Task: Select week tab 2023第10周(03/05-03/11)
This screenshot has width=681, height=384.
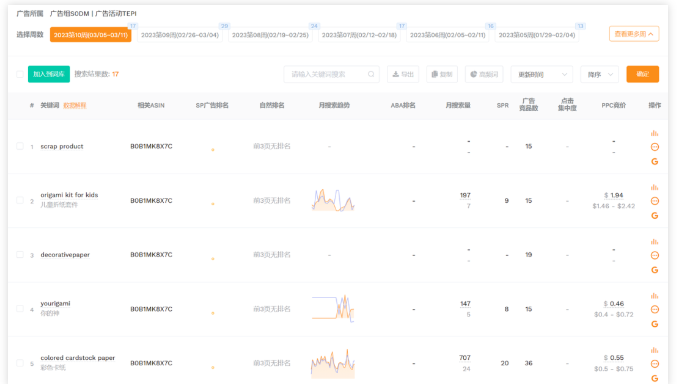Action: 91,35
